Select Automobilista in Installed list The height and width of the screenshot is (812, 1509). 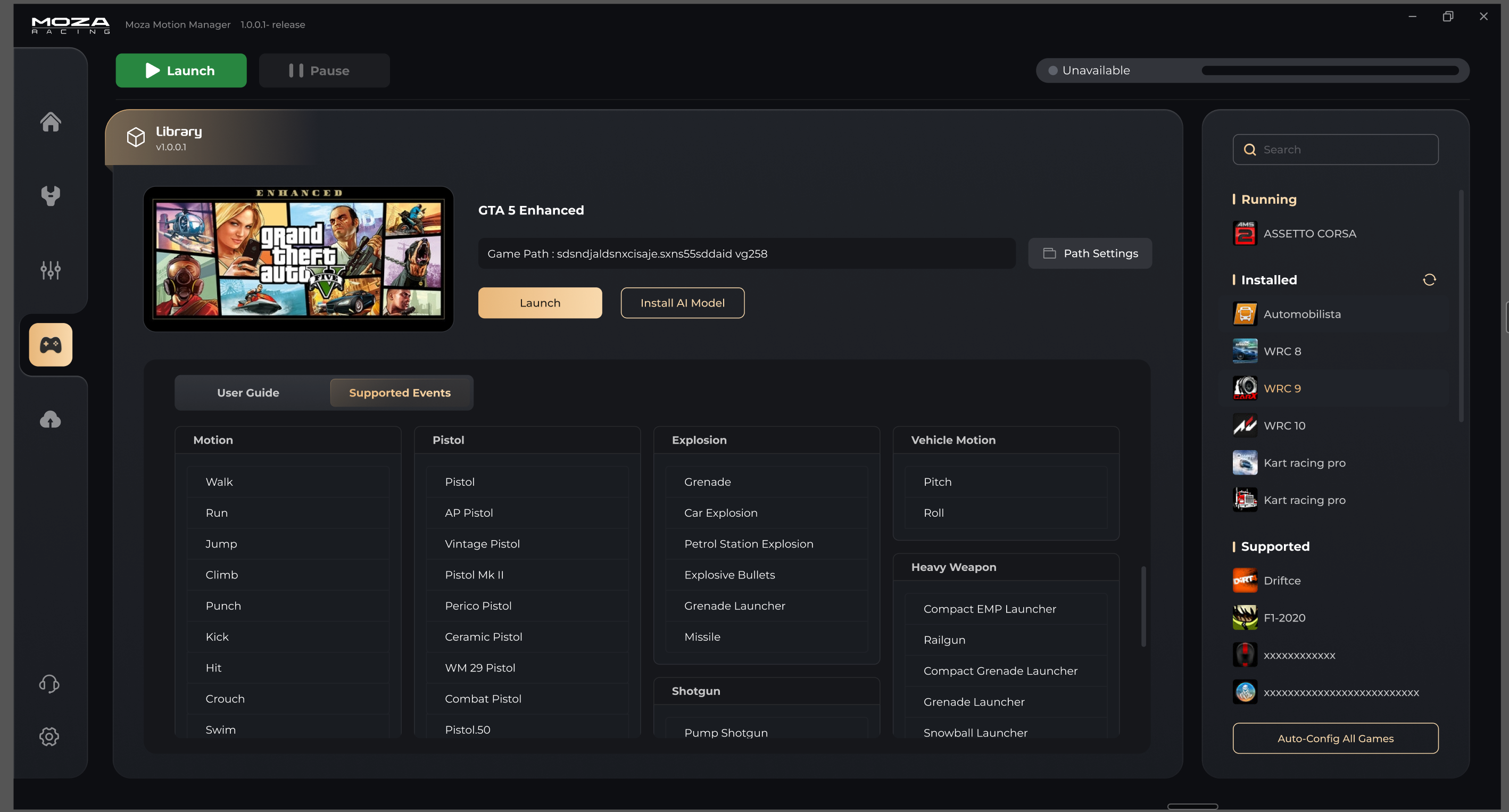coord(1333,314)
